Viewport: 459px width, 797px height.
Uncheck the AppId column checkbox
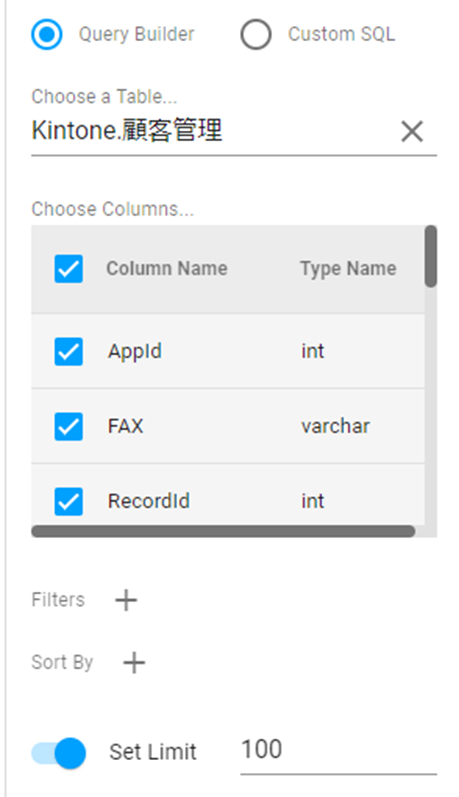click(69, 351)
